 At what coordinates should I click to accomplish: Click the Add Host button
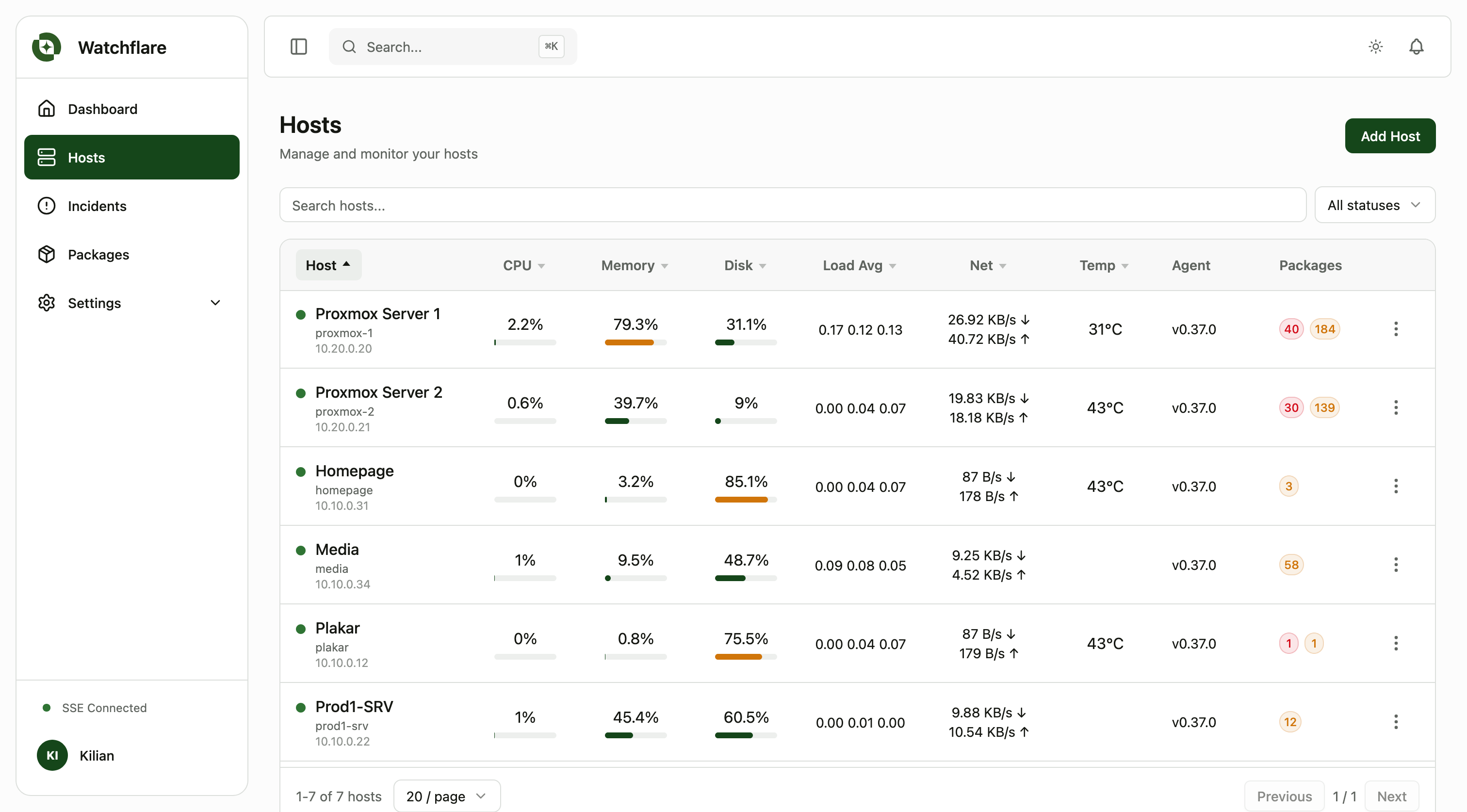point(1389,136)
